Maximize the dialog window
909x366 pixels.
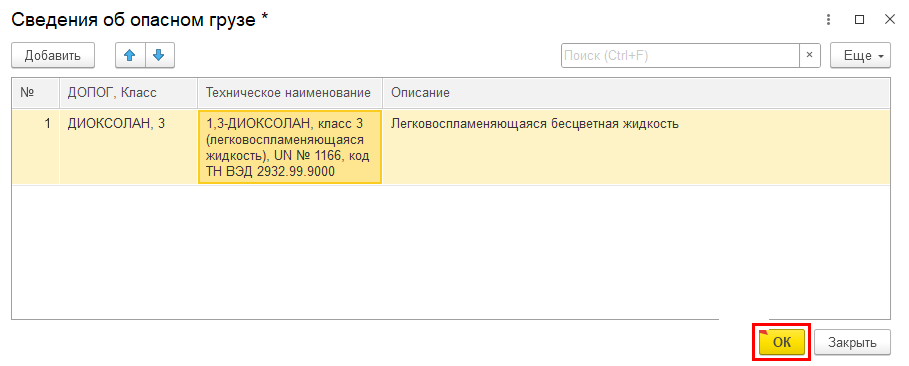[860, 20]
